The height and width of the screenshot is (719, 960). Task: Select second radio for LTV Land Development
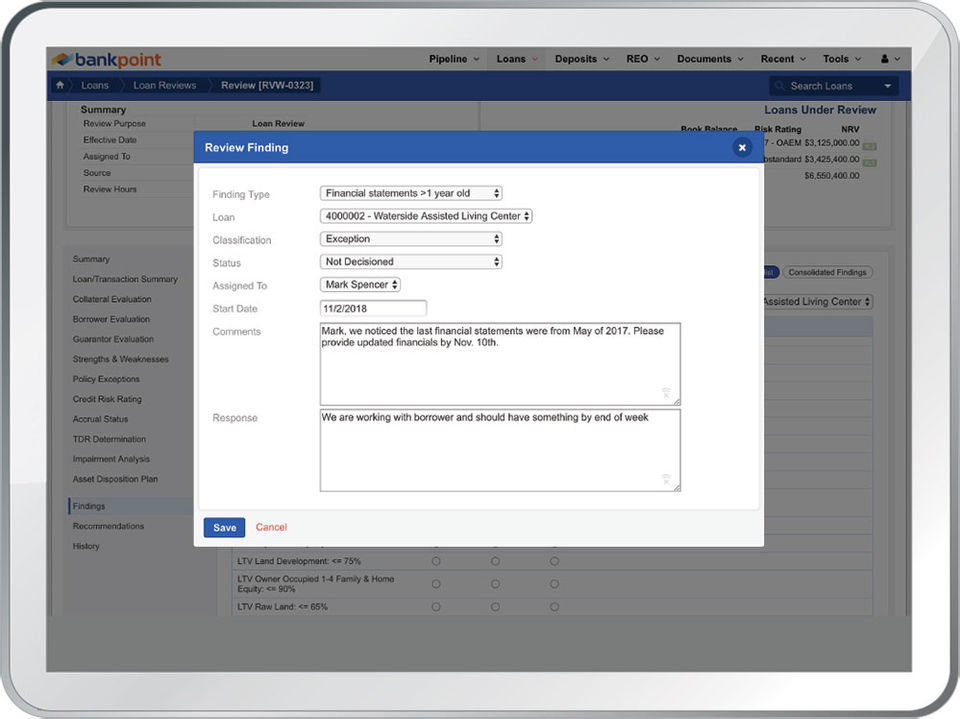pyautogui.click(x=495, y=561)
